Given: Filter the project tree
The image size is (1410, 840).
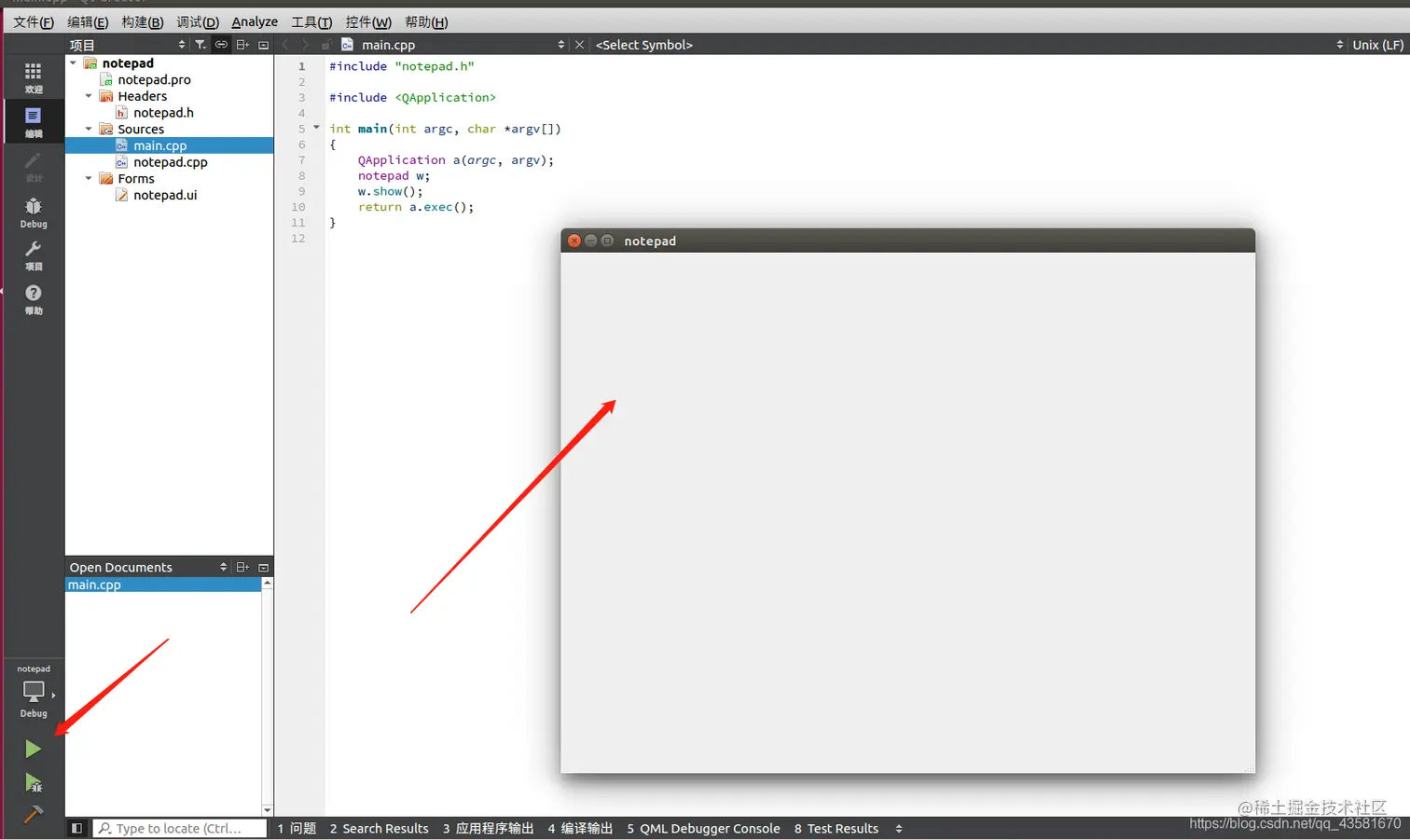Looking at the screenshot, I should click(x=200, y=45).
